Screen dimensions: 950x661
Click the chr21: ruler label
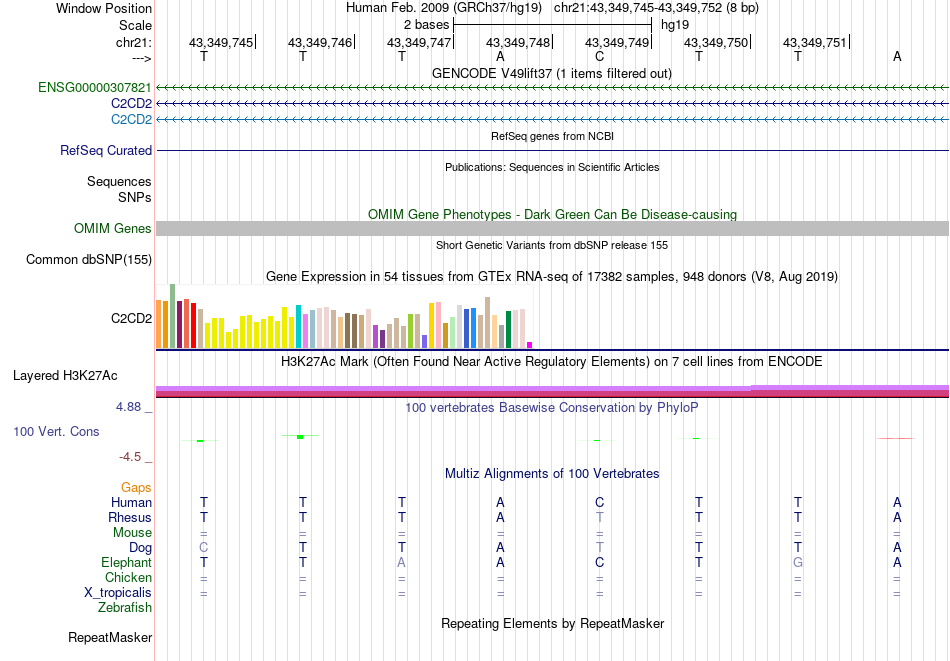pos(134,42)
